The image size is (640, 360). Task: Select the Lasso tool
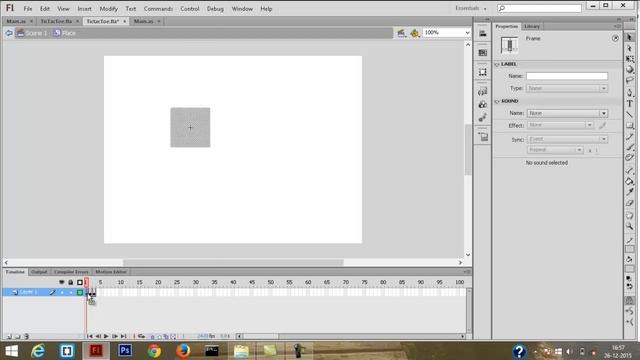click(x=629, y=80)
